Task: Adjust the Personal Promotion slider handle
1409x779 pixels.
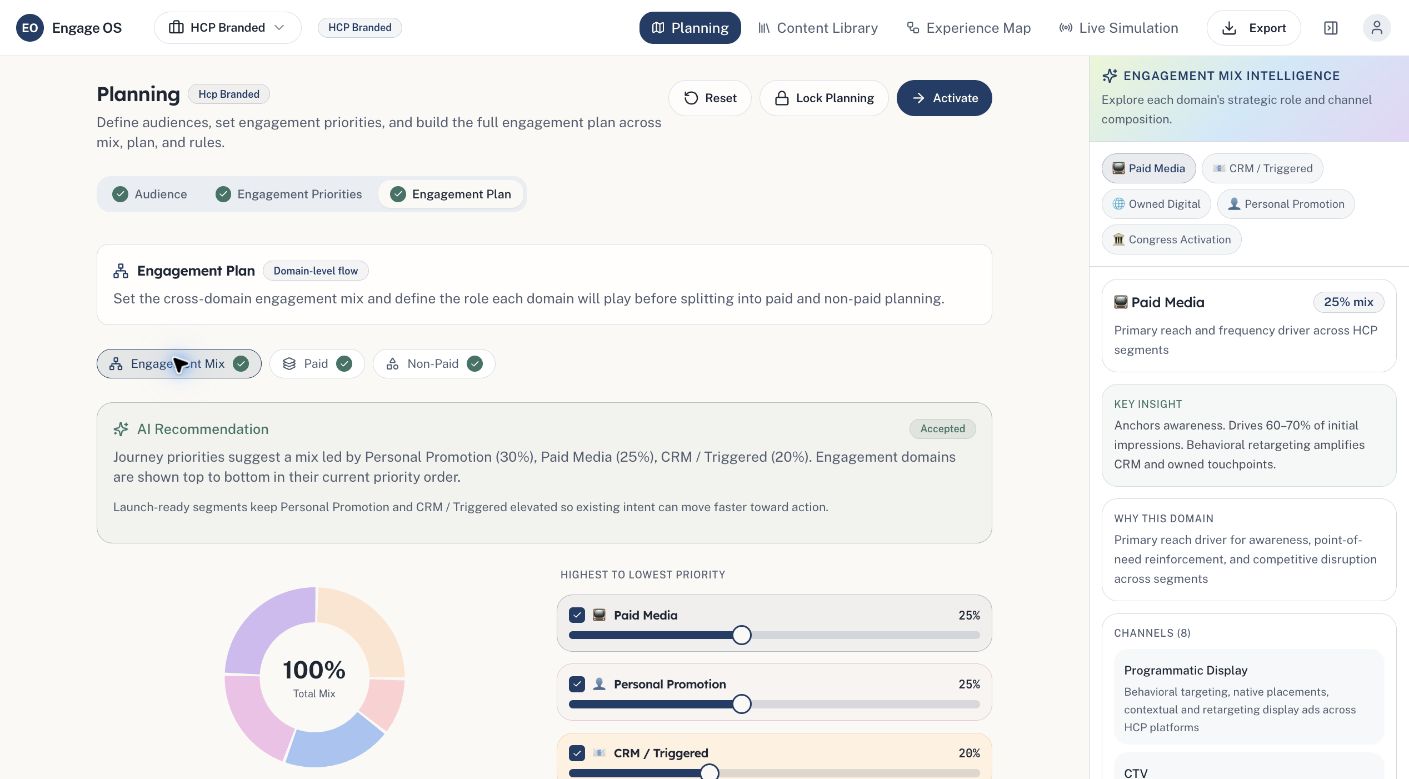Action: (x=741, y=704)
